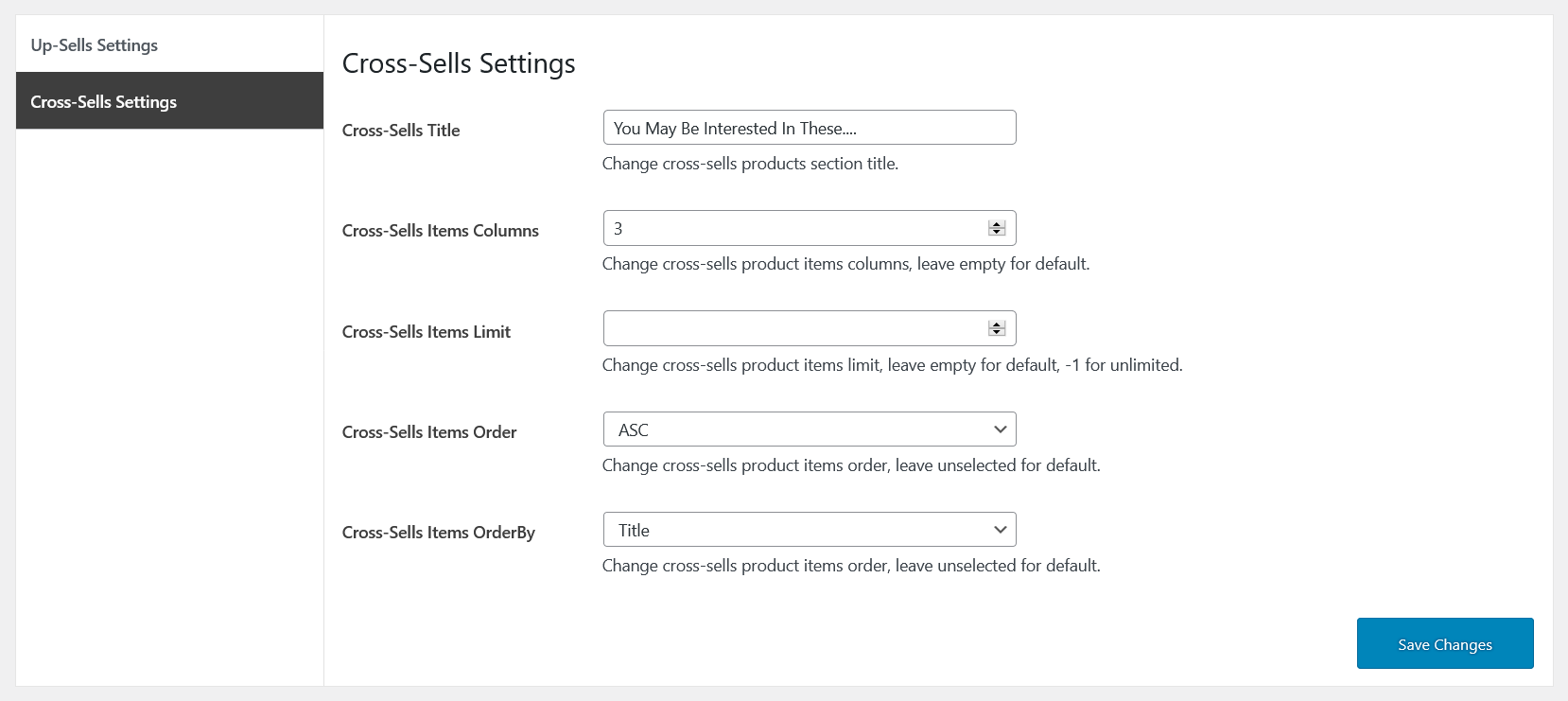Increase Cross-Sells Items Columns with up arrow
This screenshot has width=1568, height=701.
[x=997, y=224]
